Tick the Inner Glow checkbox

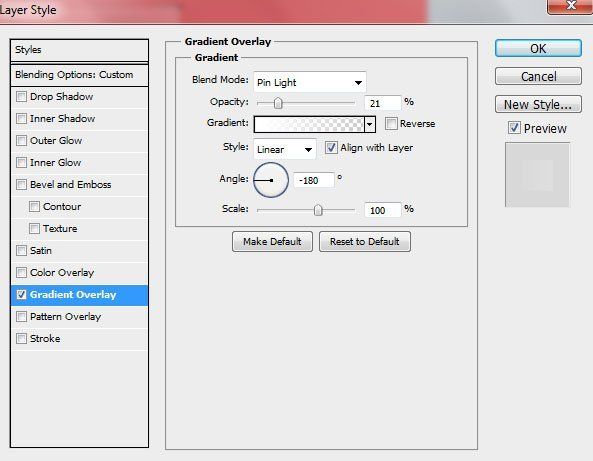click(21, 162)
